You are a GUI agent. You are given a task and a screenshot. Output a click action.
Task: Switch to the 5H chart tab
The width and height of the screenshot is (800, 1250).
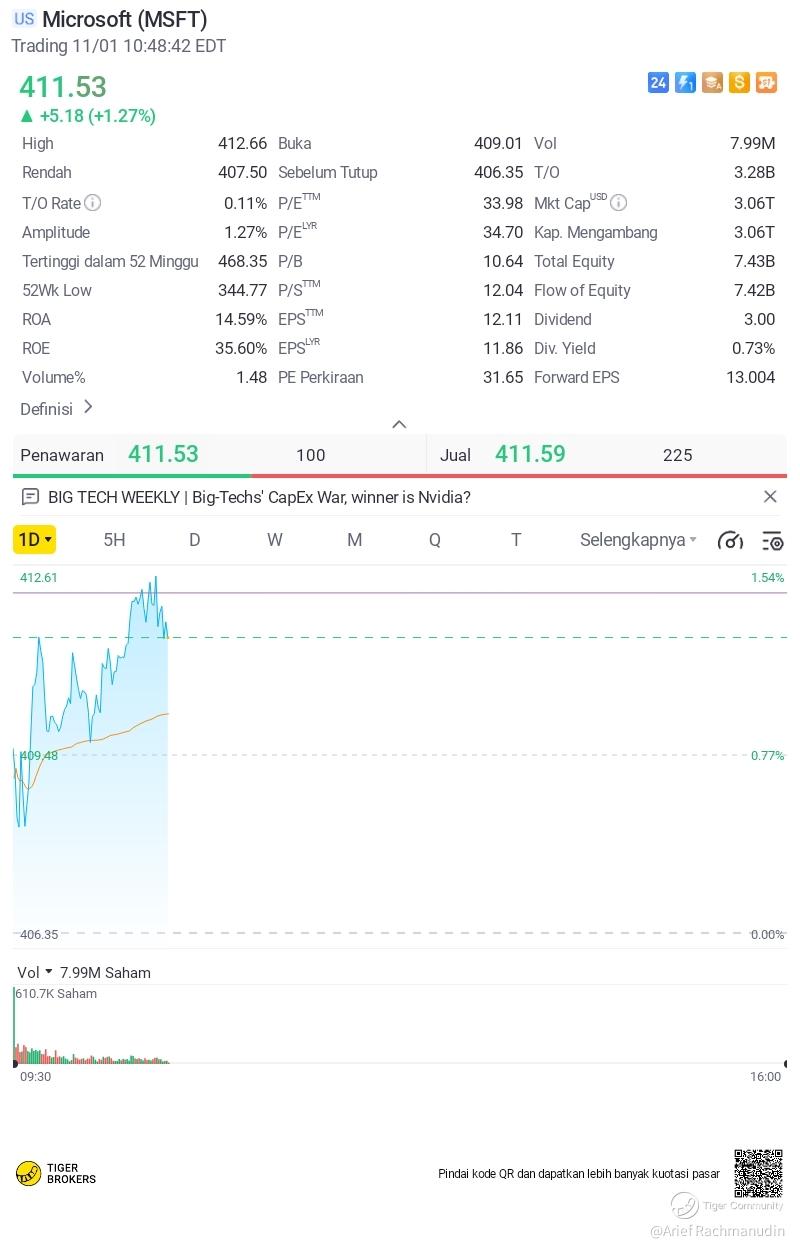(x=114, y=540)
